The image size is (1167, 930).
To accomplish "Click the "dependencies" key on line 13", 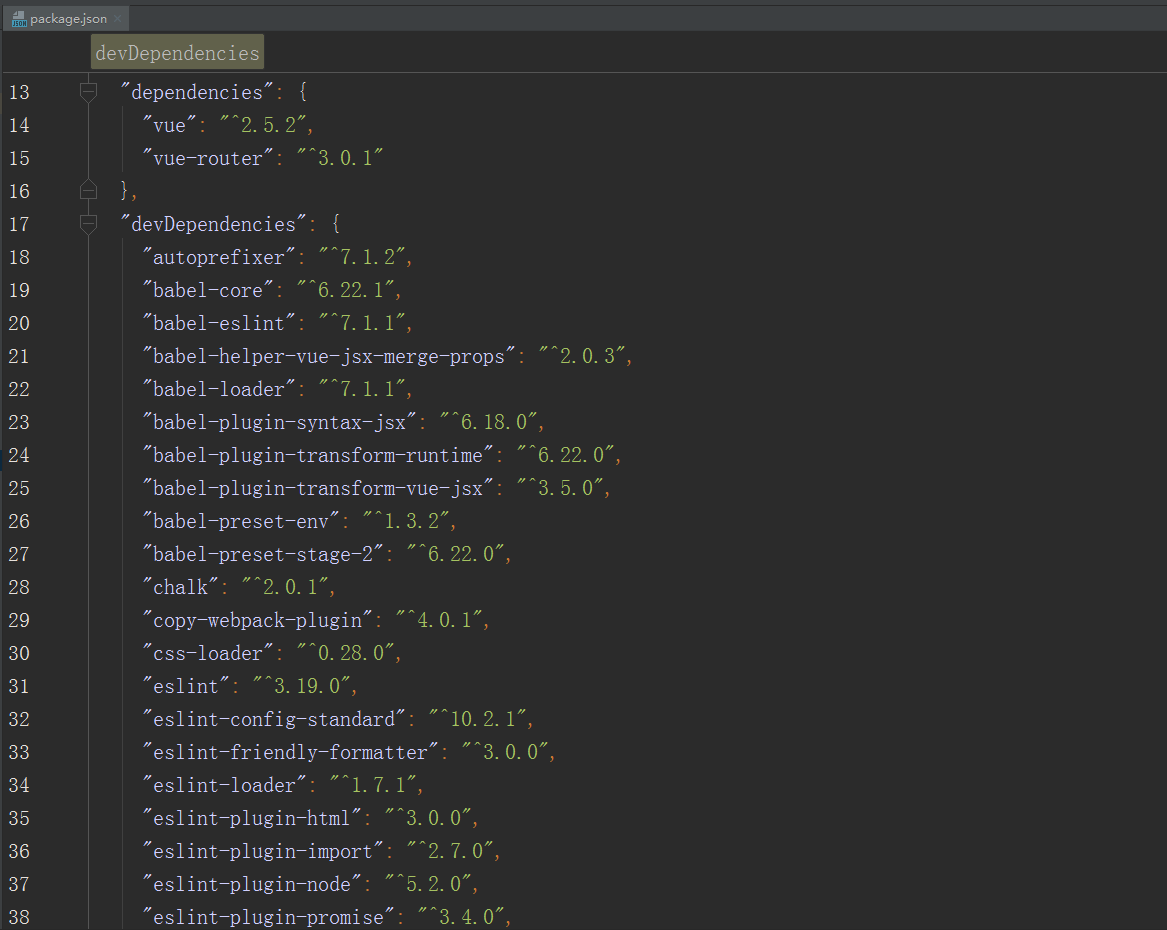I will click(x=197, y=92).
